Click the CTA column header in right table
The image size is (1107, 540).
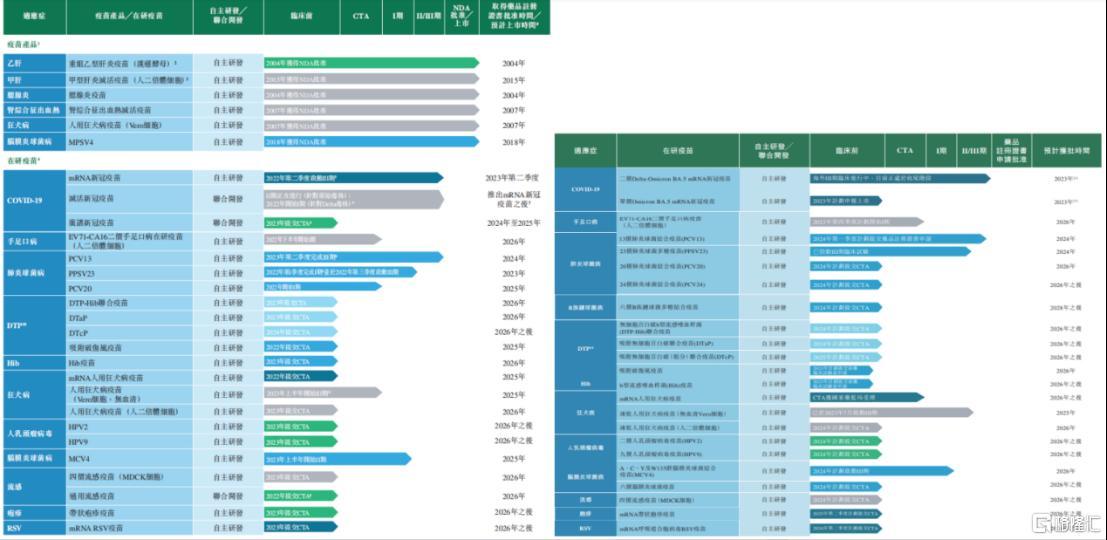904,150
